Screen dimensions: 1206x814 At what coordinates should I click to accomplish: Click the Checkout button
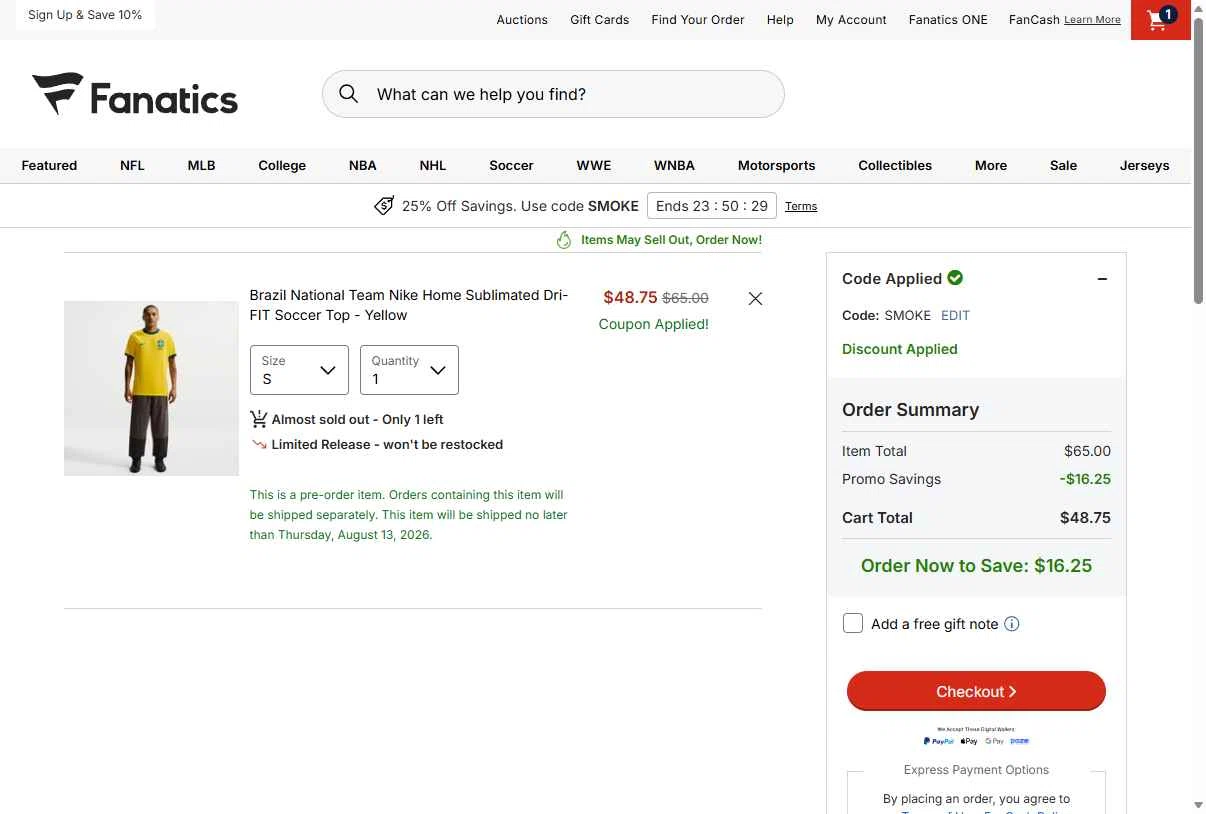[x=976, y=691]
